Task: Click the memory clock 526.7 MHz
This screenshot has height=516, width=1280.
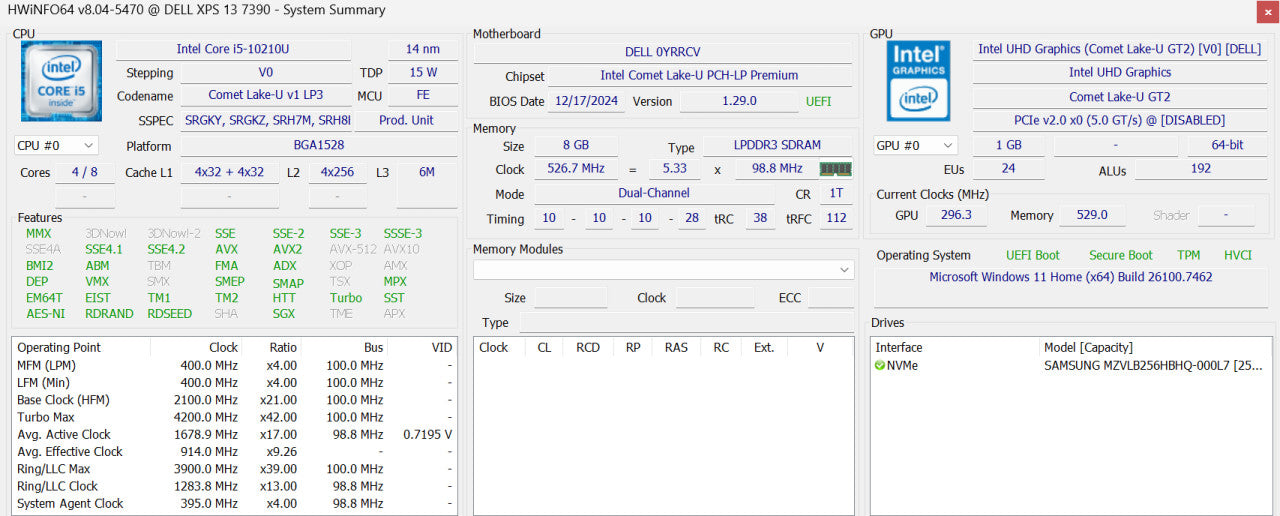Action: click(x=575, y=169)
